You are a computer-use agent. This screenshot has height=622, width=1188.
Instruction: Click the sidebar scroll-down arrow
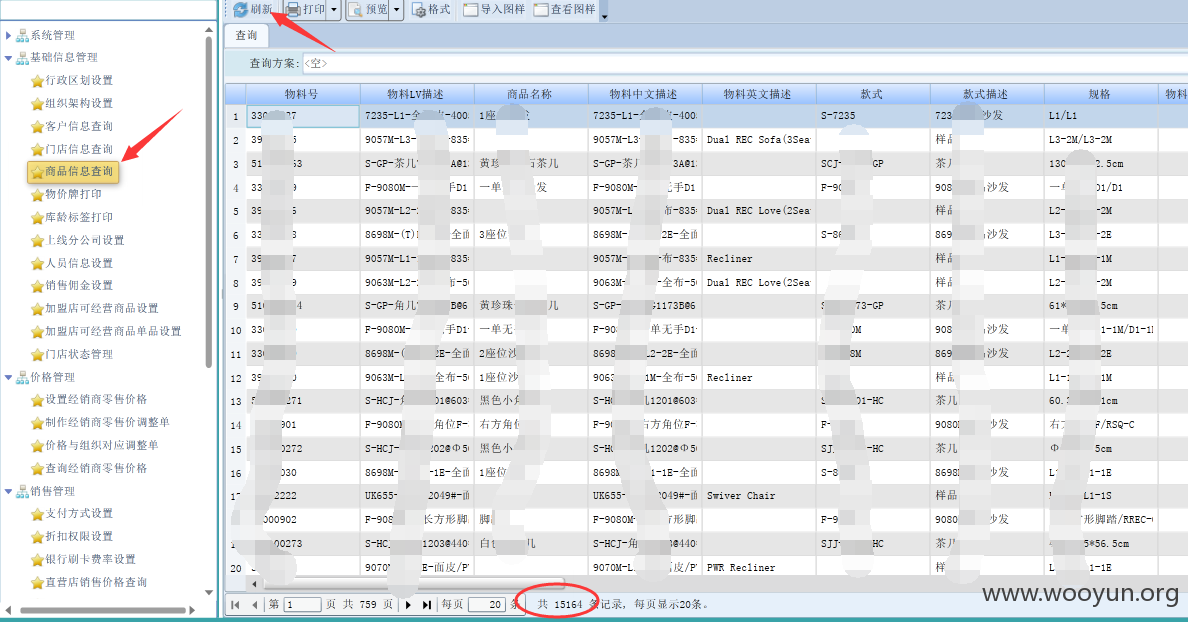point(209,592)
